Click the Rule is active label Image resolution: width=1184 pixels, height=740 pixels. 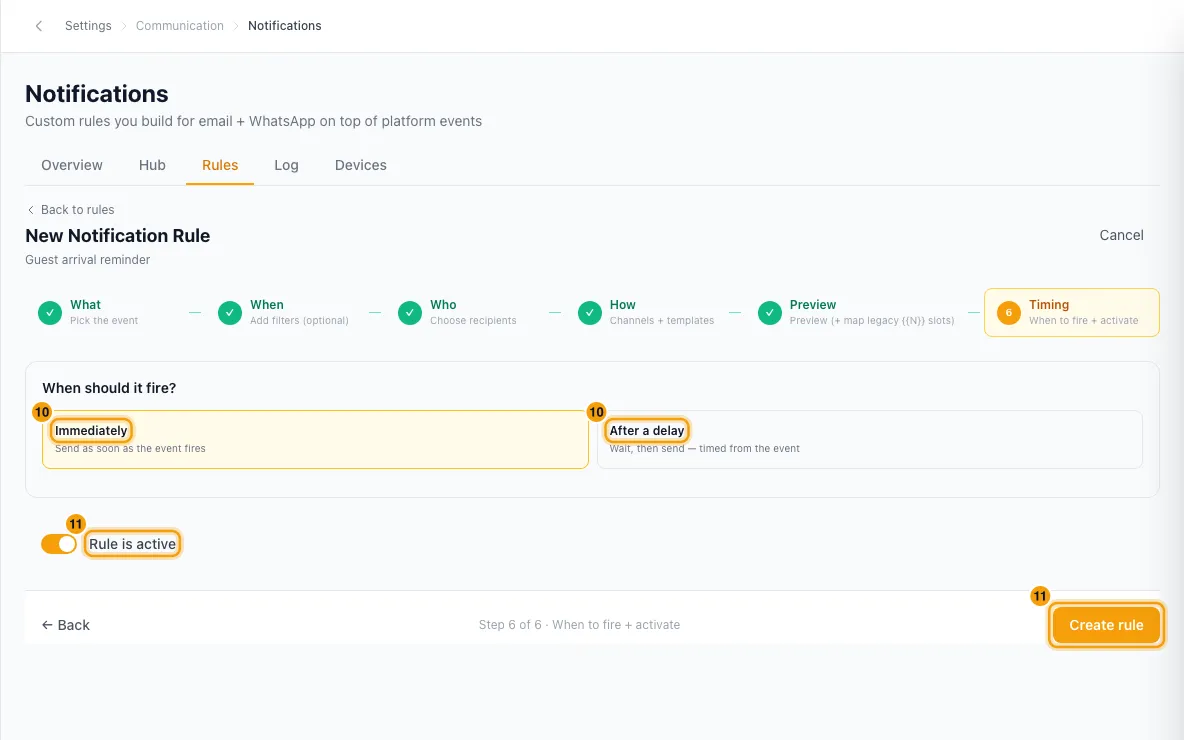coord(132,544)
